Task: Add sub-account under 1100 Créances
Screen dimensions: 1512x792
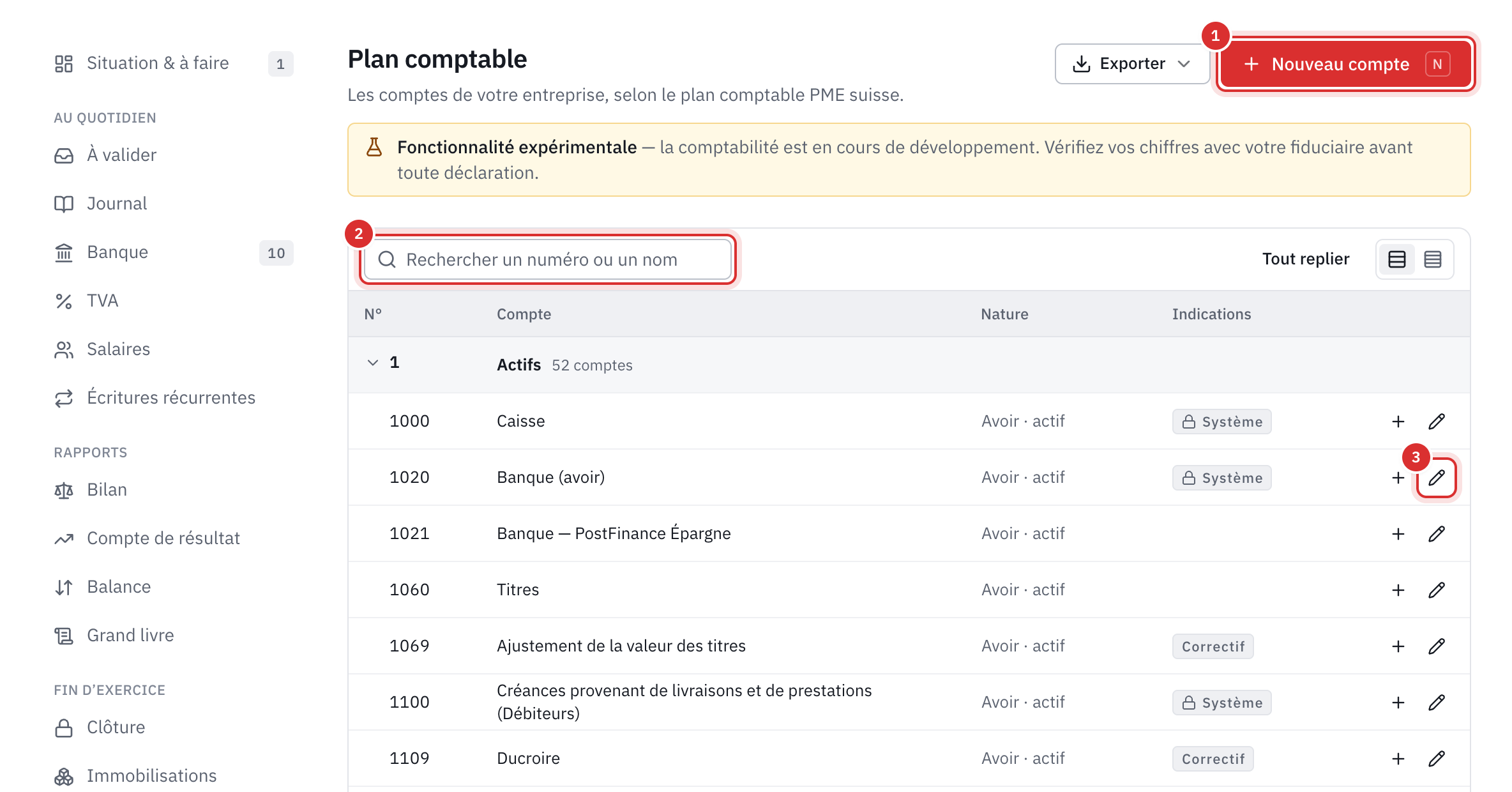Action: tap(1398, 703)
